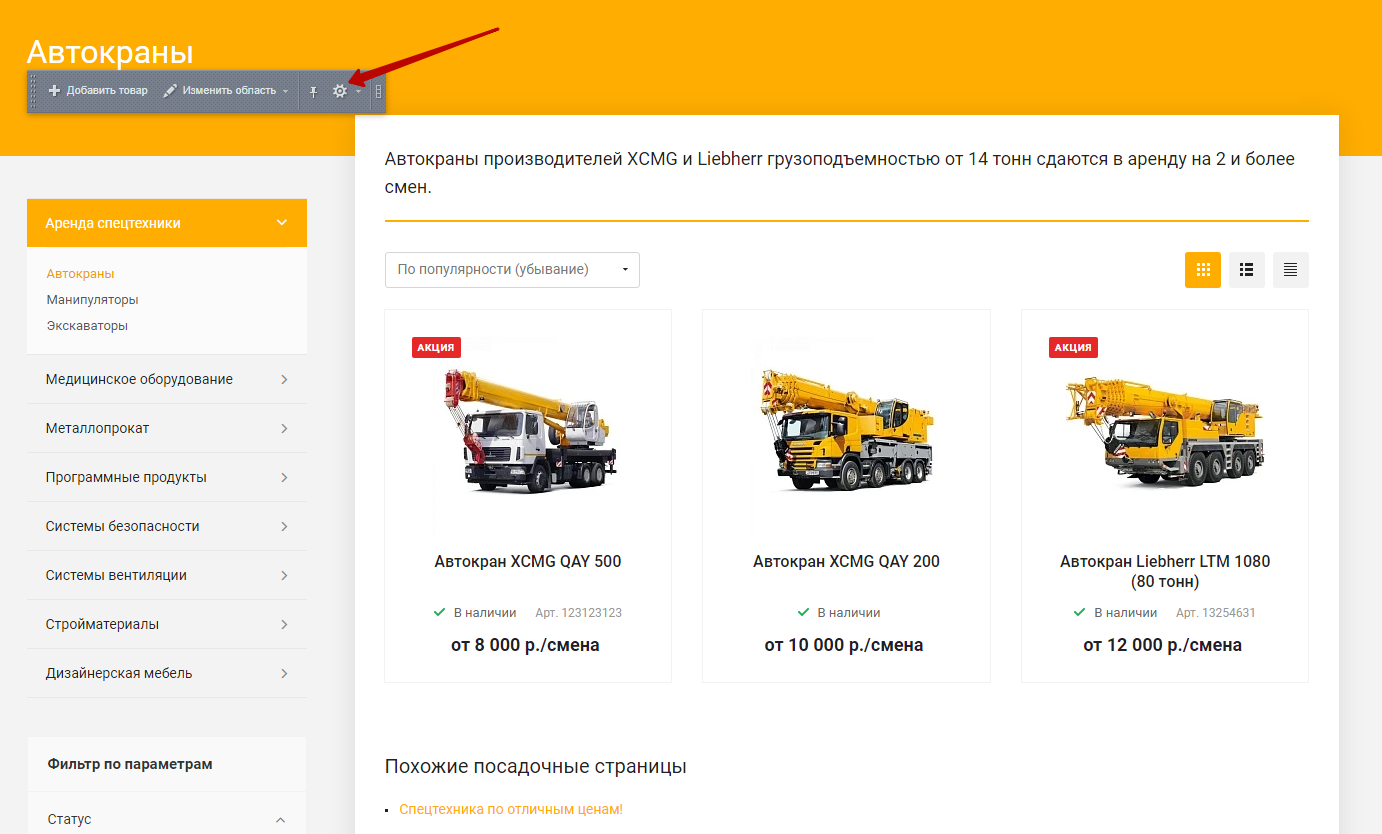Screen dimensions: 1382x834
Task: Open the 'По популярности (убывание)' sort dropdown
Action: point(512,270)
